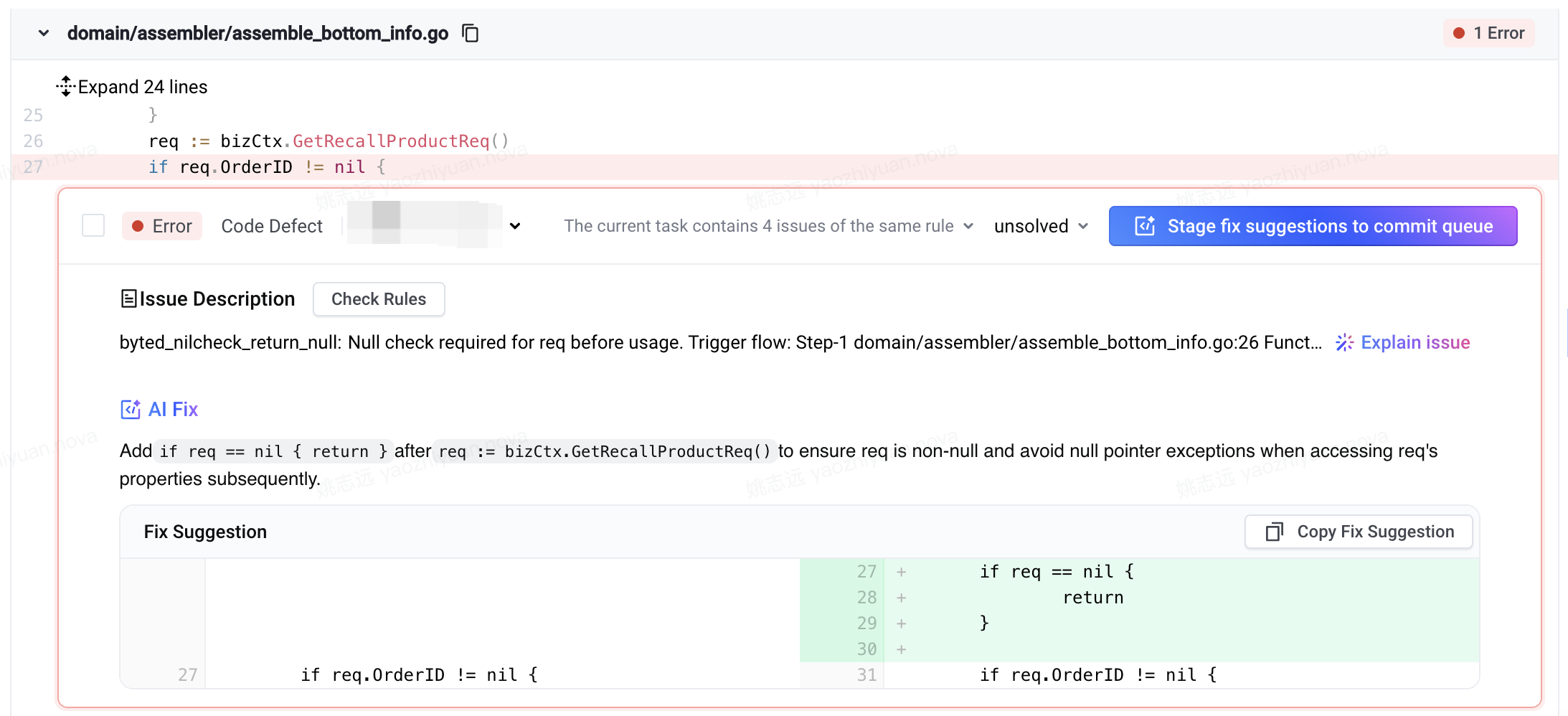The height and width of the screenshot is (716, 1568).
Task: Click the Explain issue sparkle icon
Action: click(1344, 343)
